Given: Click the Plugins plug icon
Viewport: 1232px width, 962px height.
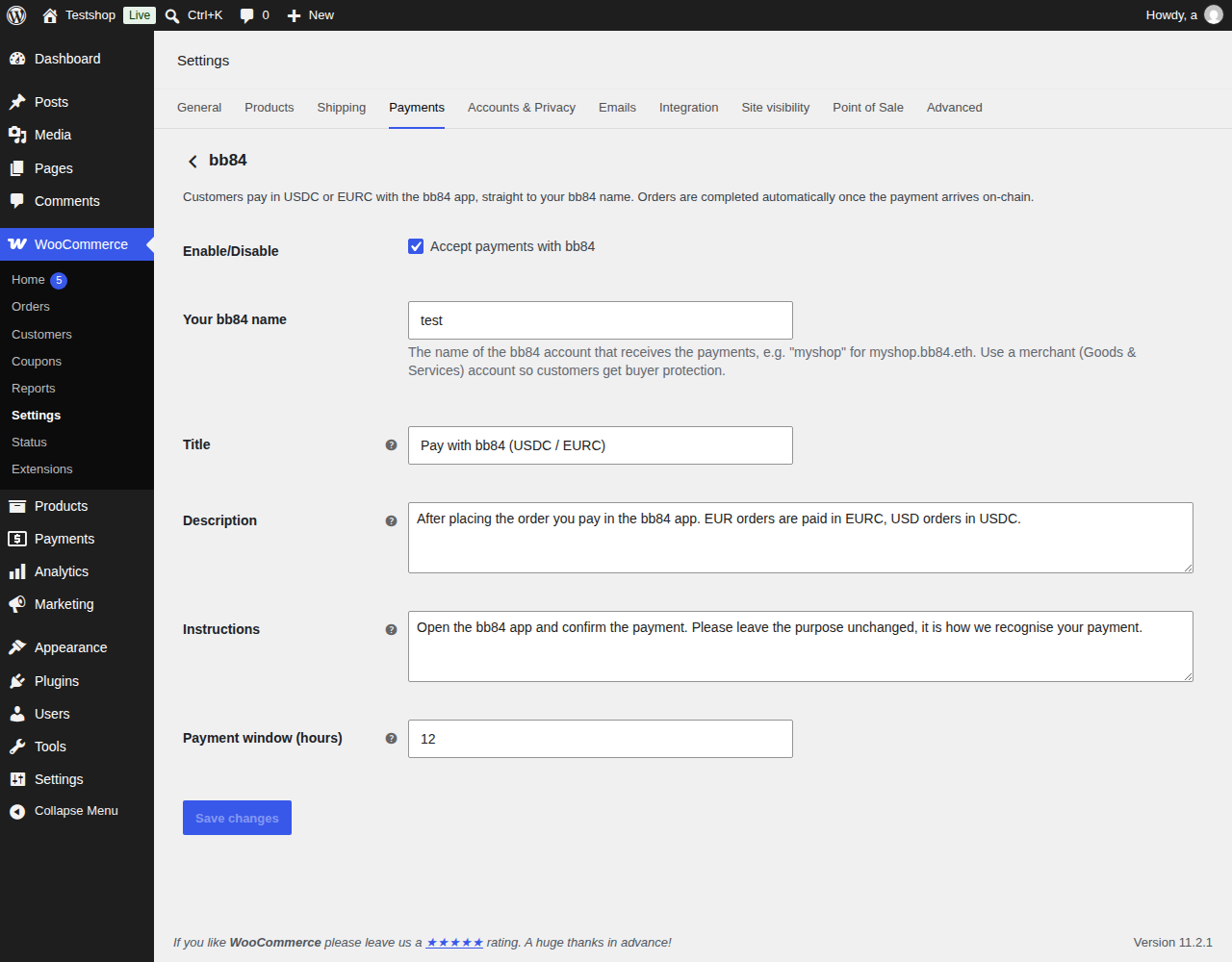Looking at the screenshot, I should [x=17, y=681].
